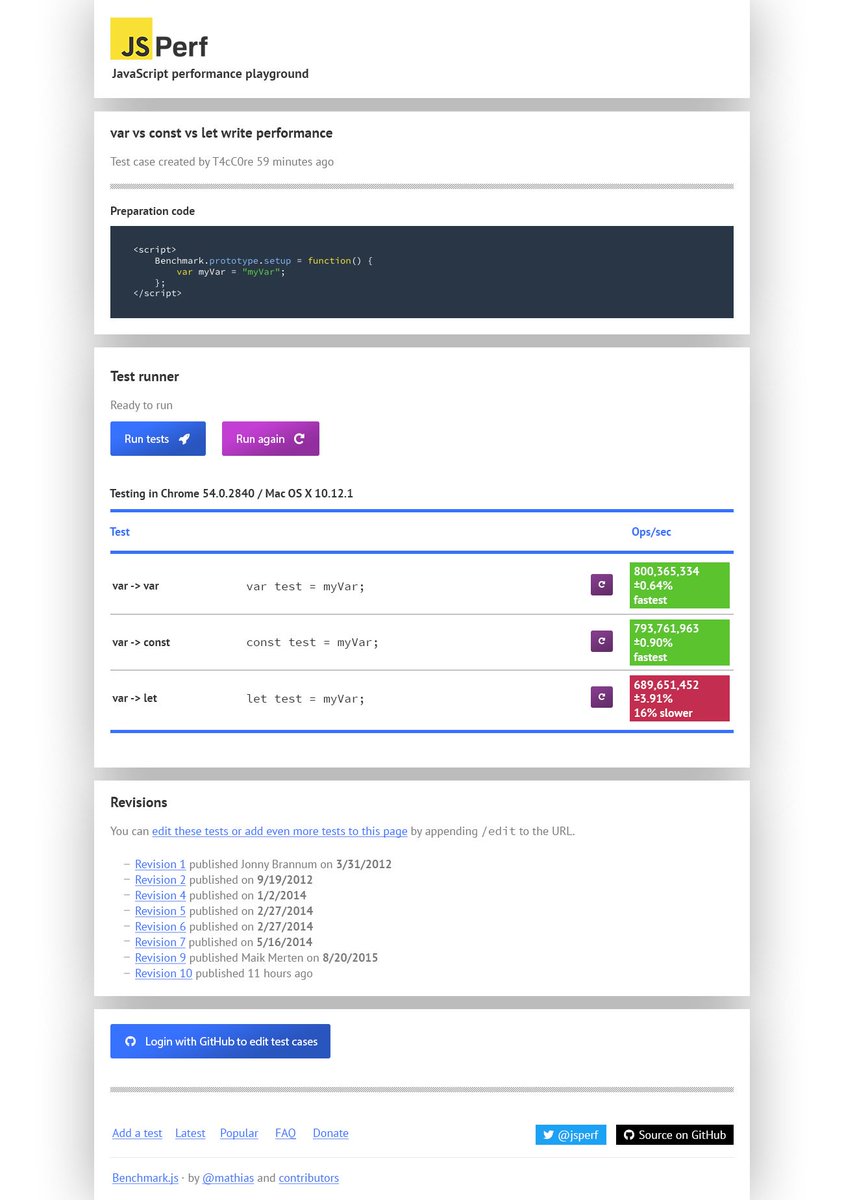844x1200 pixels.
Task: Start the benchmark with Run tests
Action: pos(158,439)
